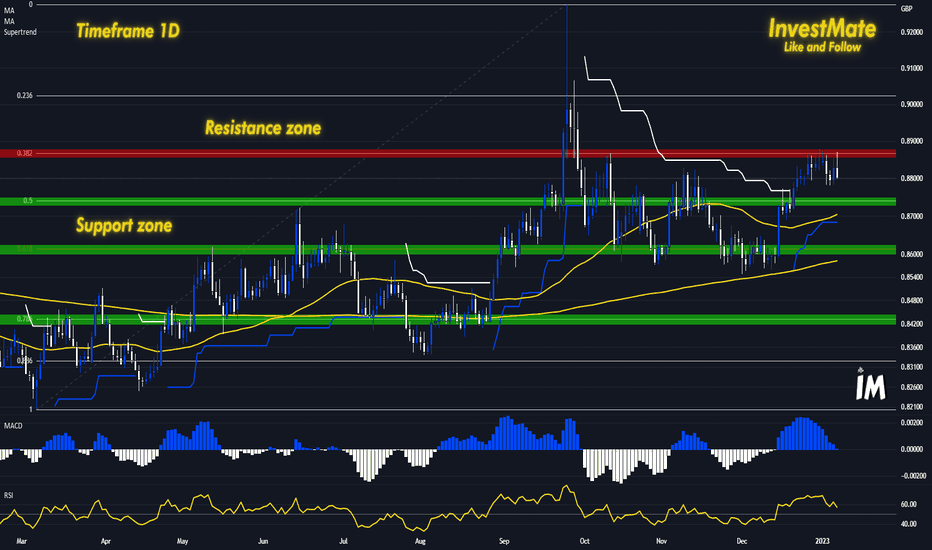Click the 0.88000 price axis label

pos(912,178)
